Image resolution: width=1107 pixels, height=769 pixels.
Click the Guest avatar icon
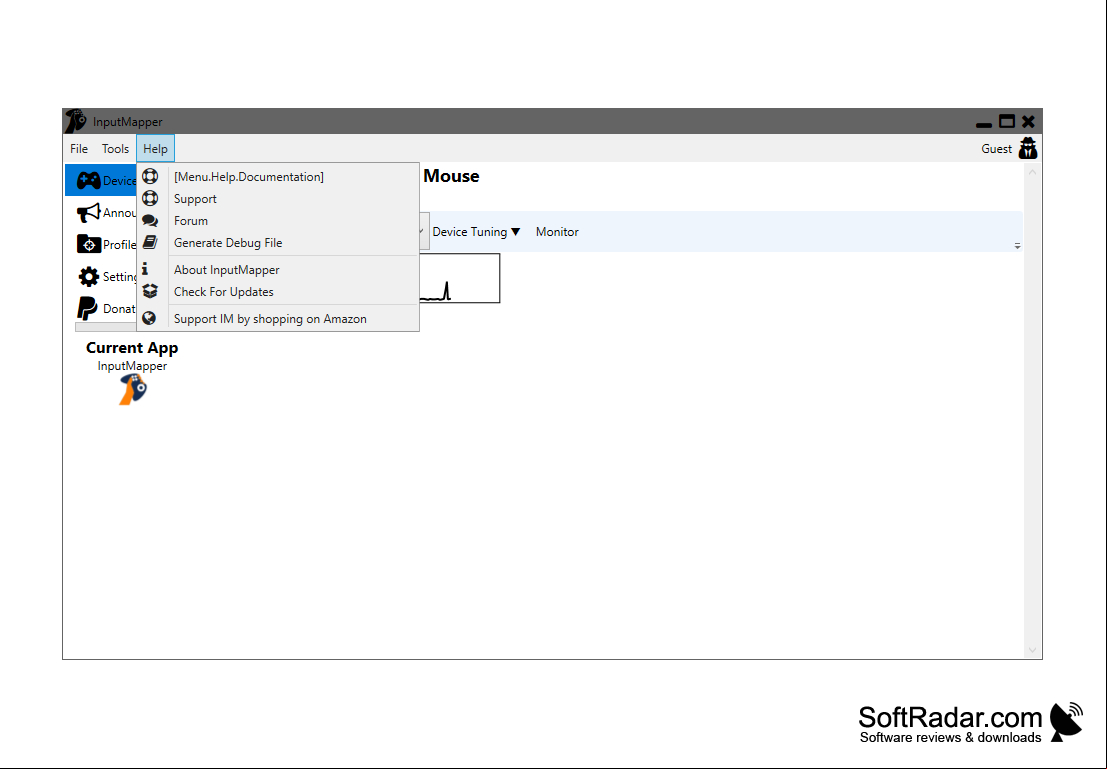[1028, 148]
